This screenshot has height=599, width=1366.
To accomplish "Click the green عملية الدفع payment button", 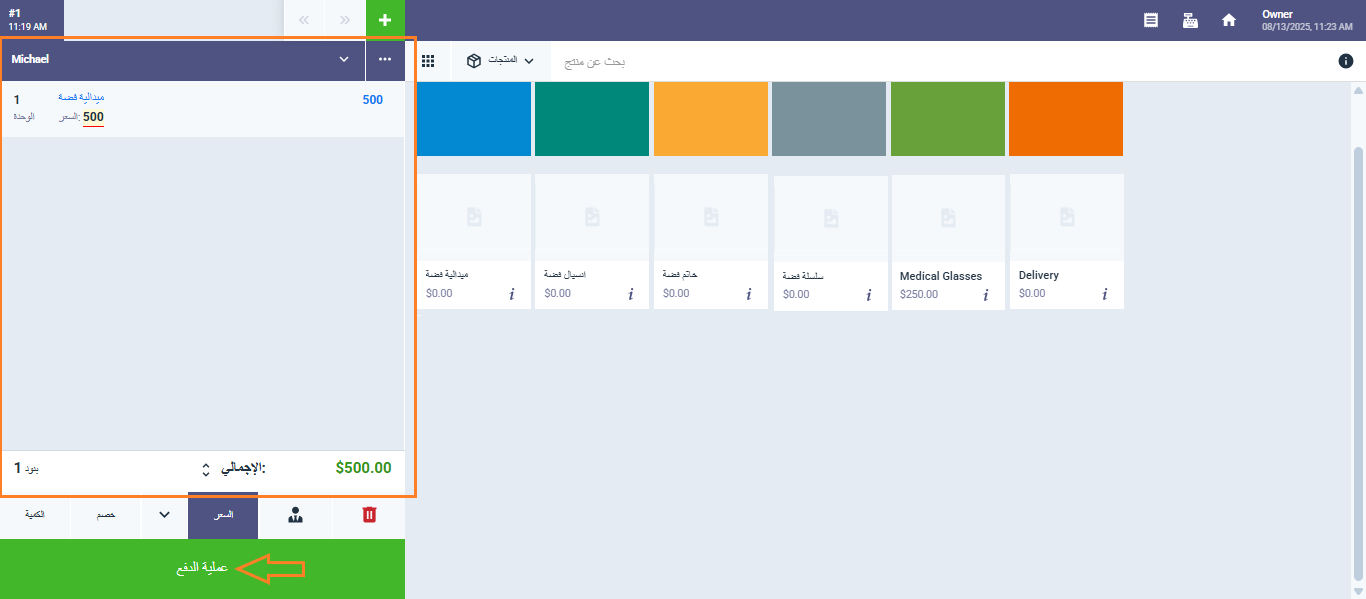I will click(x=202, y=568).
